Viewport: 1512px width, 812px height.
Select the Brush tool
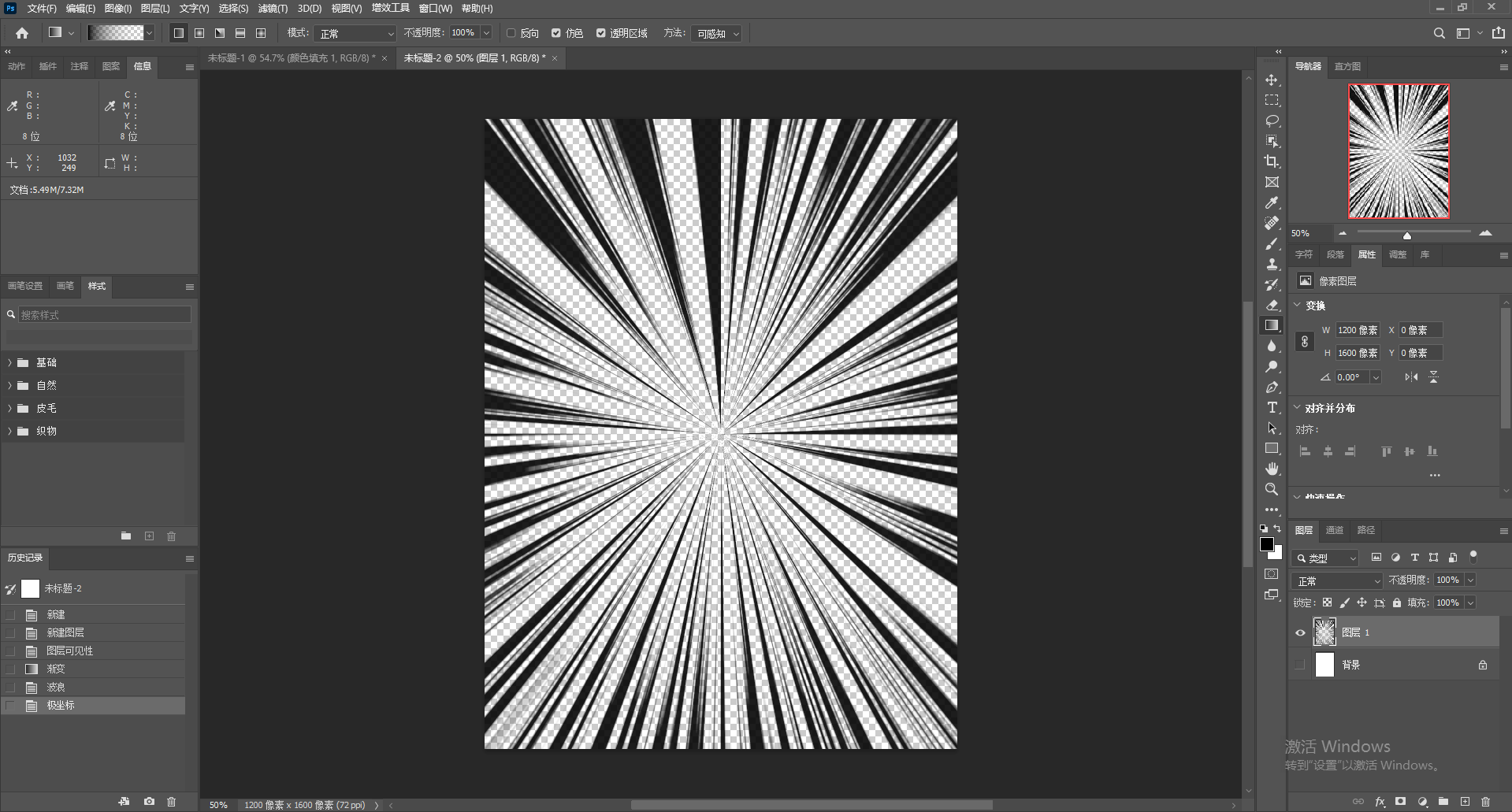(1272, 243)
